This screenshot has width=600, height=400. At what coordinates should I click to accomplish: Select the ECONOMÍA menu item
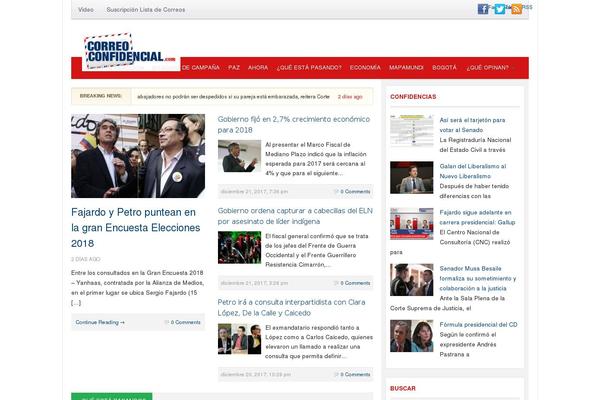[365, 67]
